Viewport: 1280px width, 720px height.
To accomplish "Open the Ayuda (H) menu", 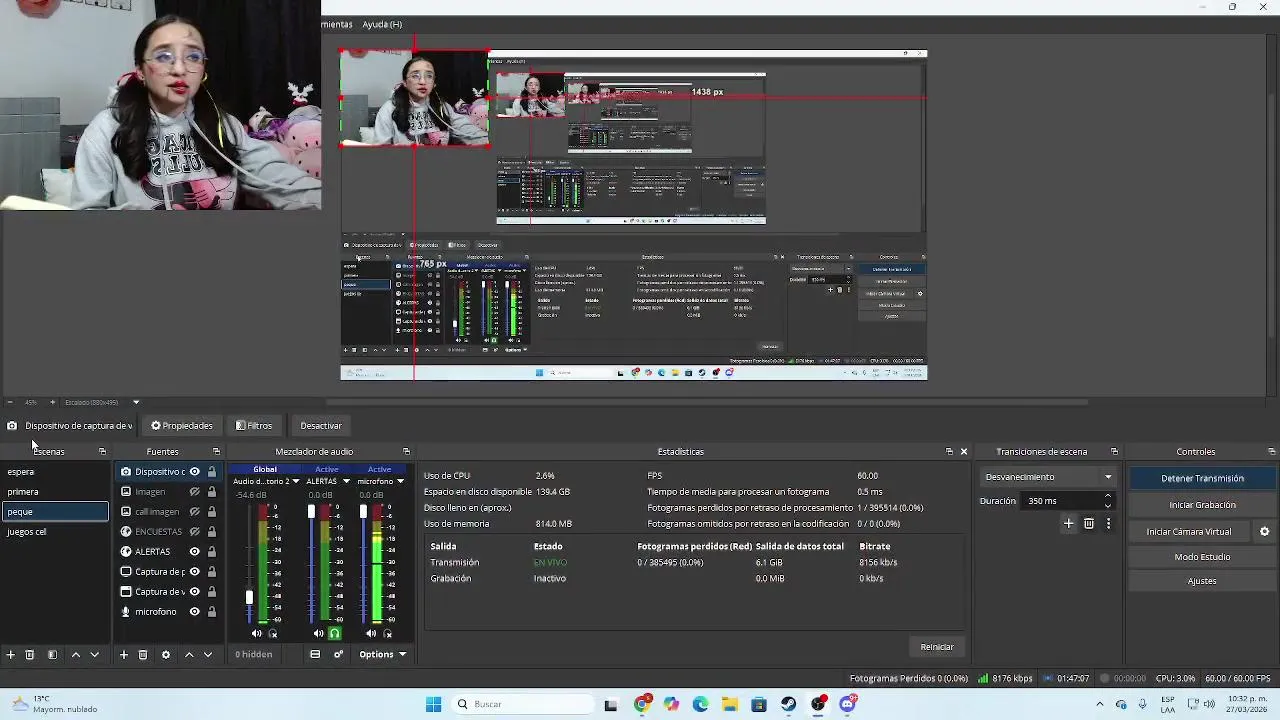I will coord(382,24).
